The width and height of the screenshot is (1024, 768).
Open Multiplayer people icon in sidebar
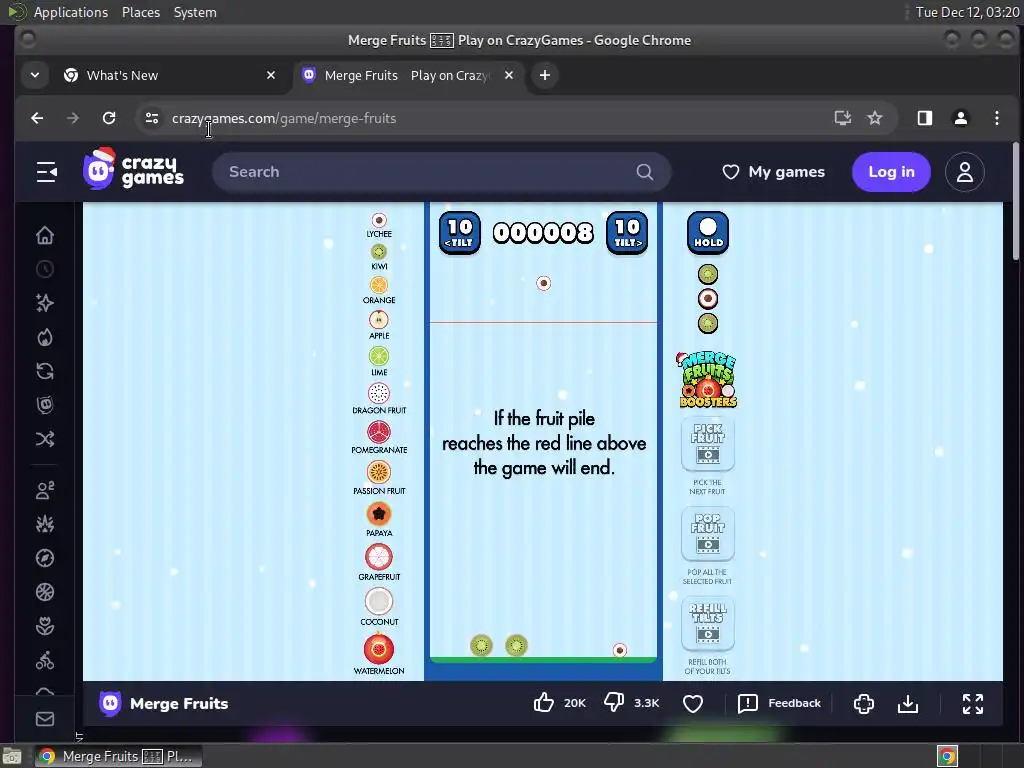click(x=45, y=490)
